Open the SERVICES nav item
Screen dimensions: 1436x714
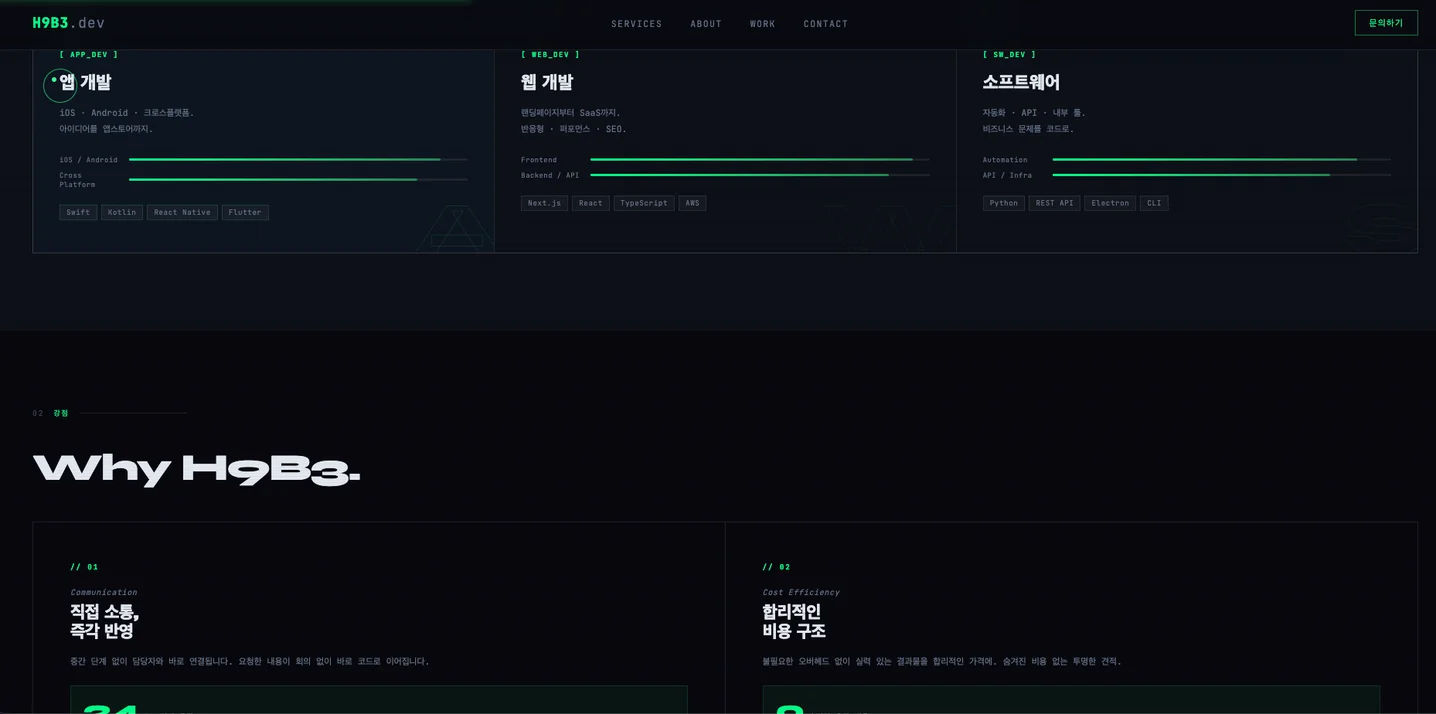[x=636, y=24]
